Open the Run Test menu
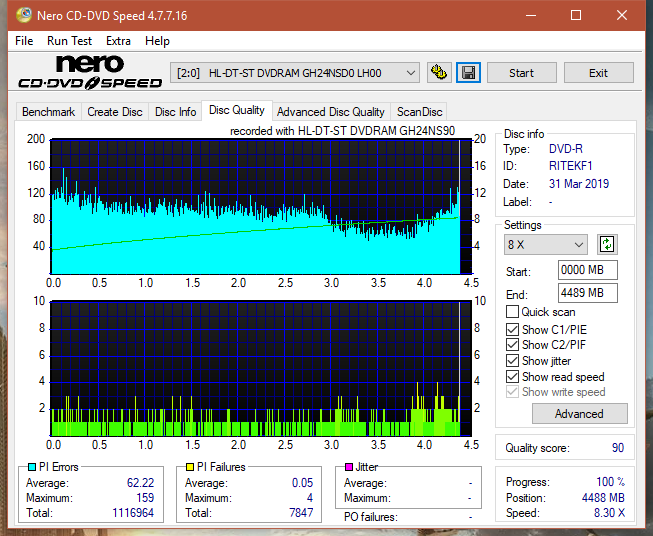Image resolution: width=653 pixels, height=536 pixels. click(x=69, y=41)
